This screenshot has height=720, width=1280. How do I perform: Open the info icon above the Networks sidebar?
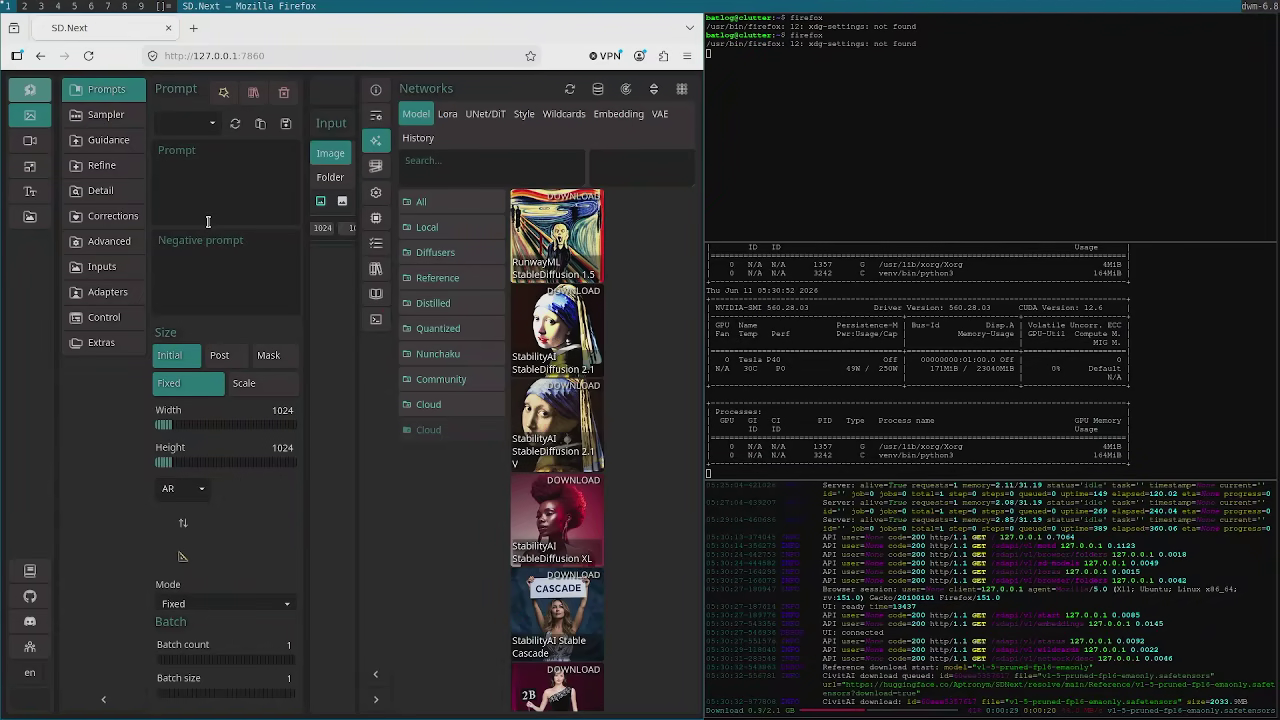(x=376, y=90)
